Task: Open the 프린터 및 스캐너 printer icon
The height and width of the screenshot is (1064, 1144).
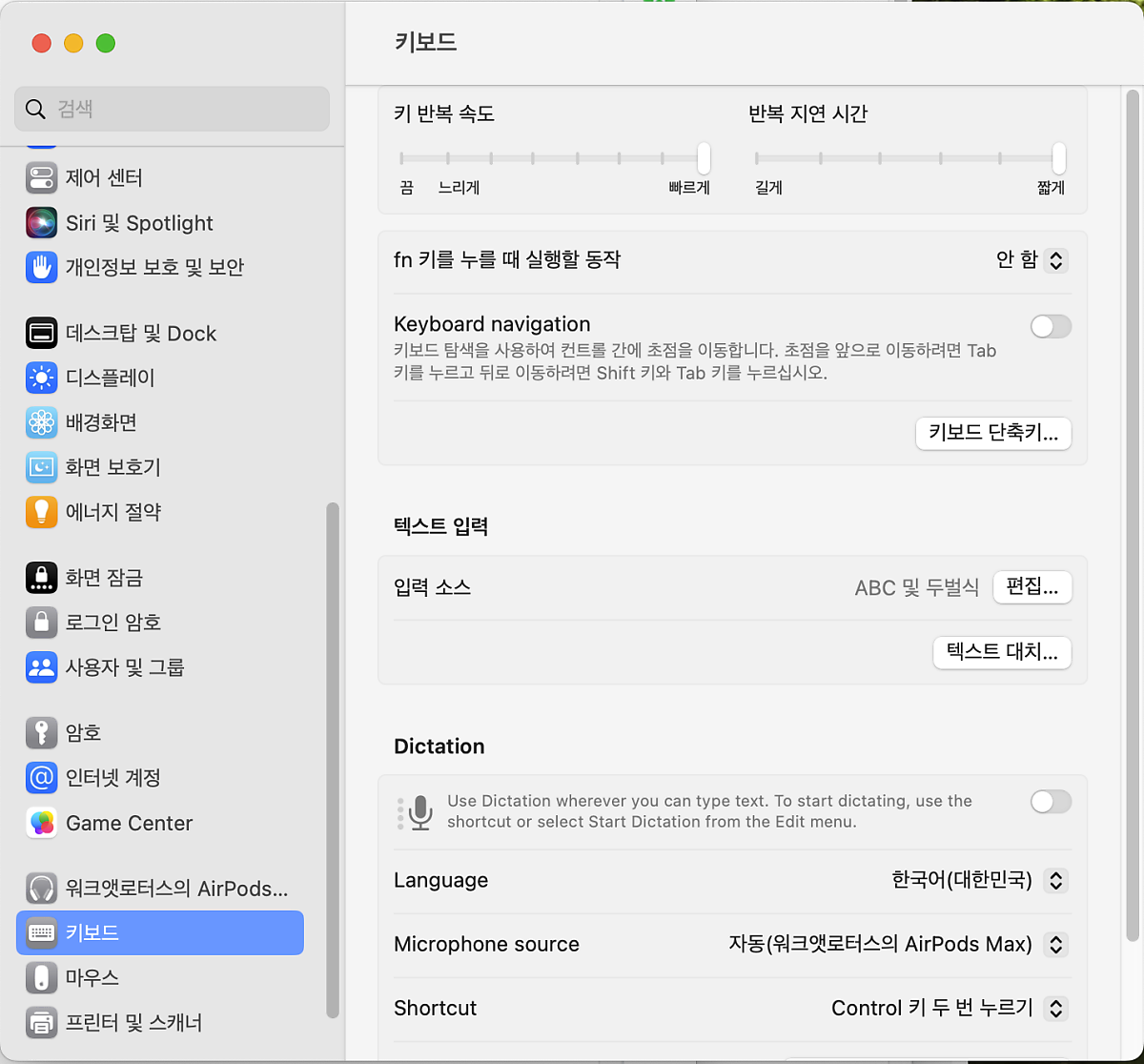Action: pos(41,1022)
